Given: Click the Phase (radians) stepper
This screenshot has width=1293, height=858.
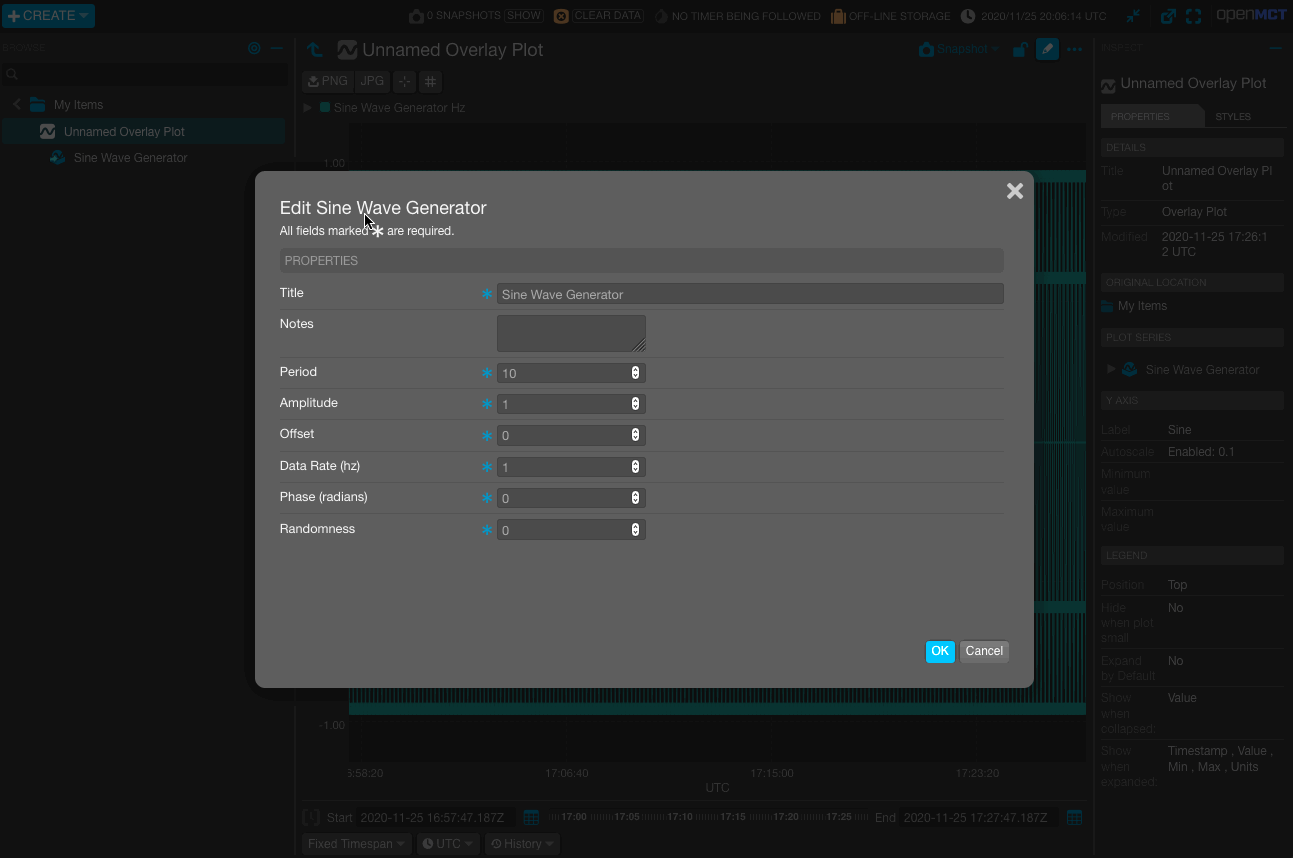Looking at the screenshot, I should [x=635, y=498].
